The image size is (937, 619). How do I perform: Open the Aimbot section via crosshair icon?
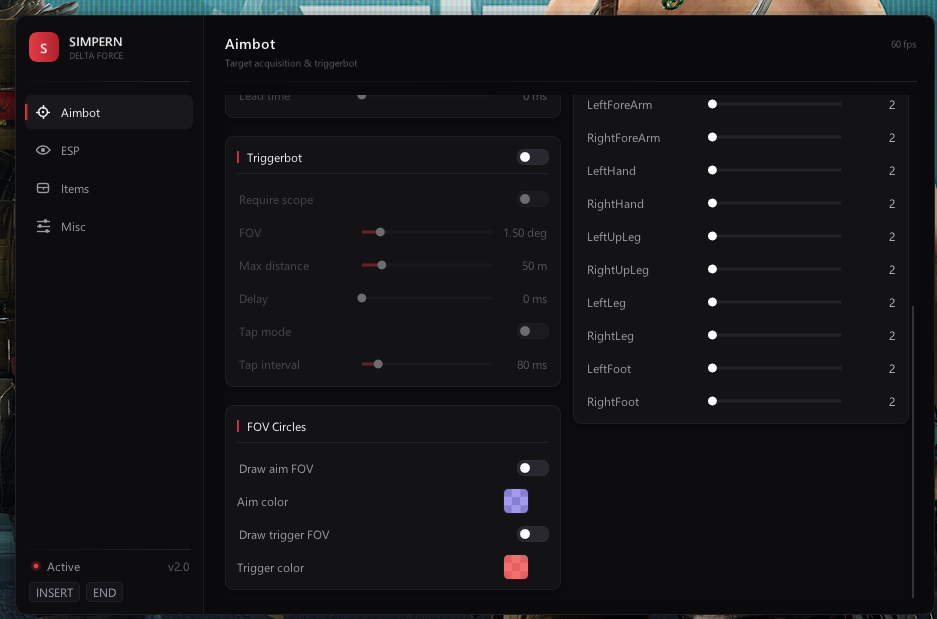pos(43,112)
